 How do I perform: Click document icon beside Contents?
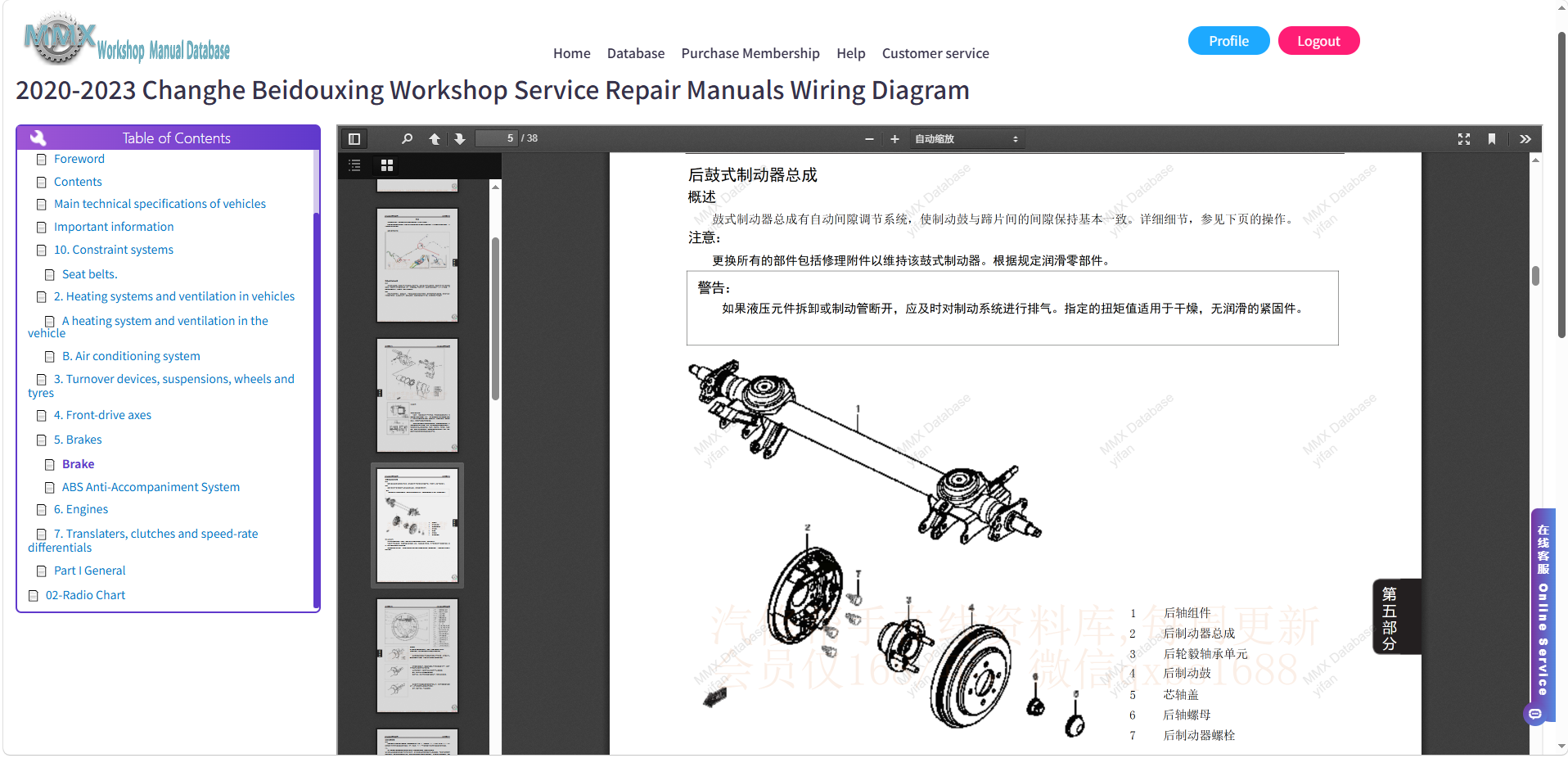point(41,183)
